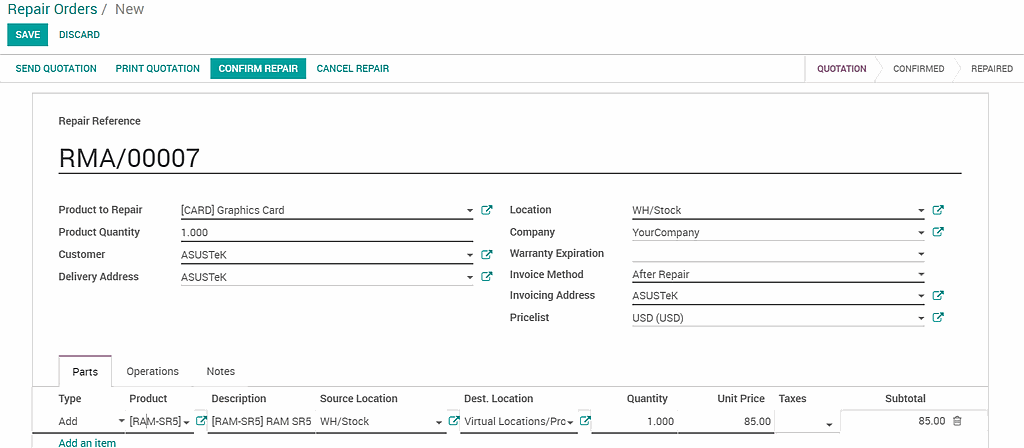Open external link for Company field
Screen dimensions: 1024x448
coord(938,233)
